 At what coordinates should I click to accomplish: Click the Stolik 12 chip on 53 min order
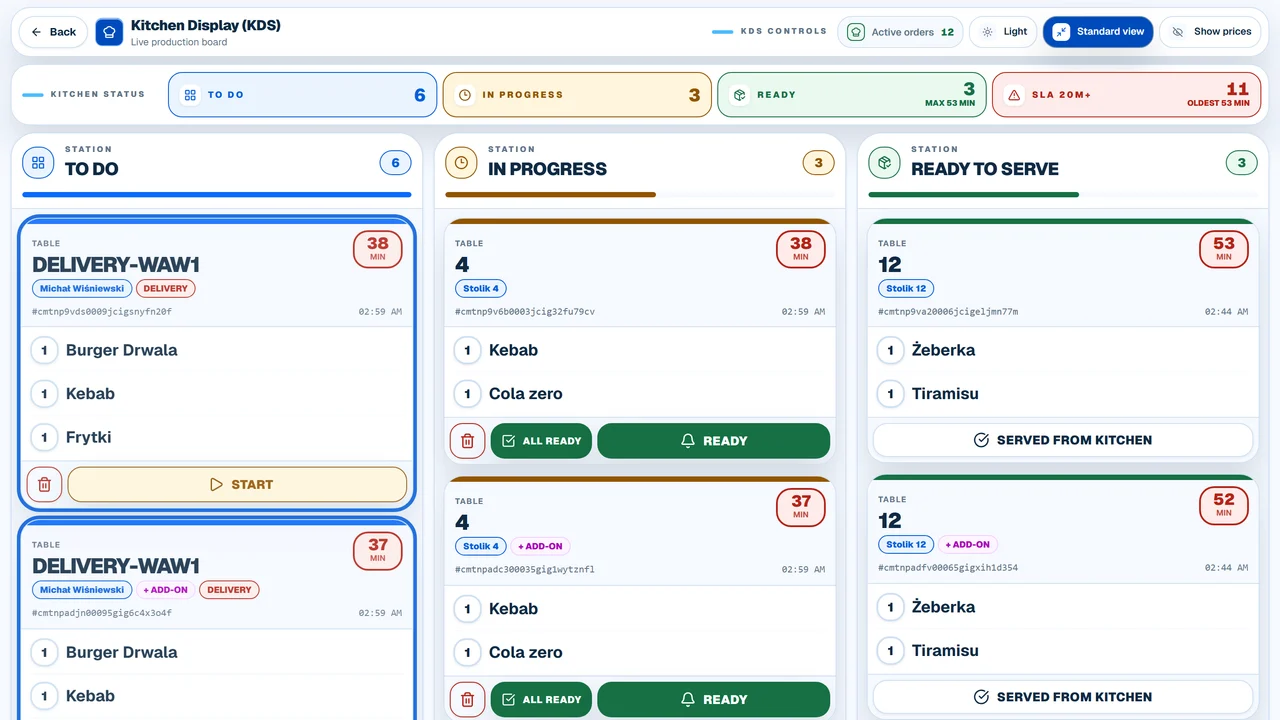[x=906, y=288]
